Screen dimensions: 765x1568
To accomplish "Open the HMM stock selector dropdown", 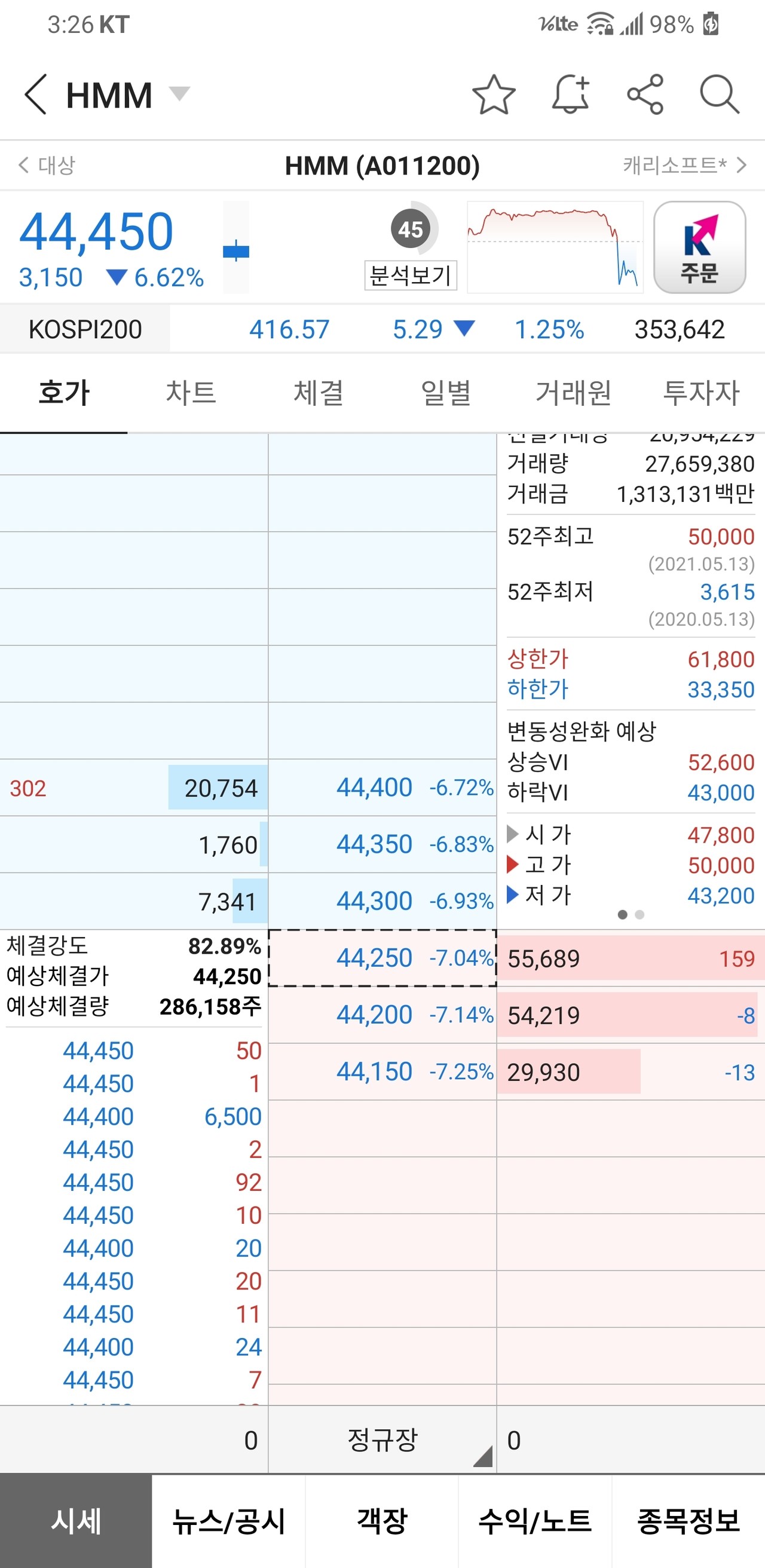I will [179, 94].
